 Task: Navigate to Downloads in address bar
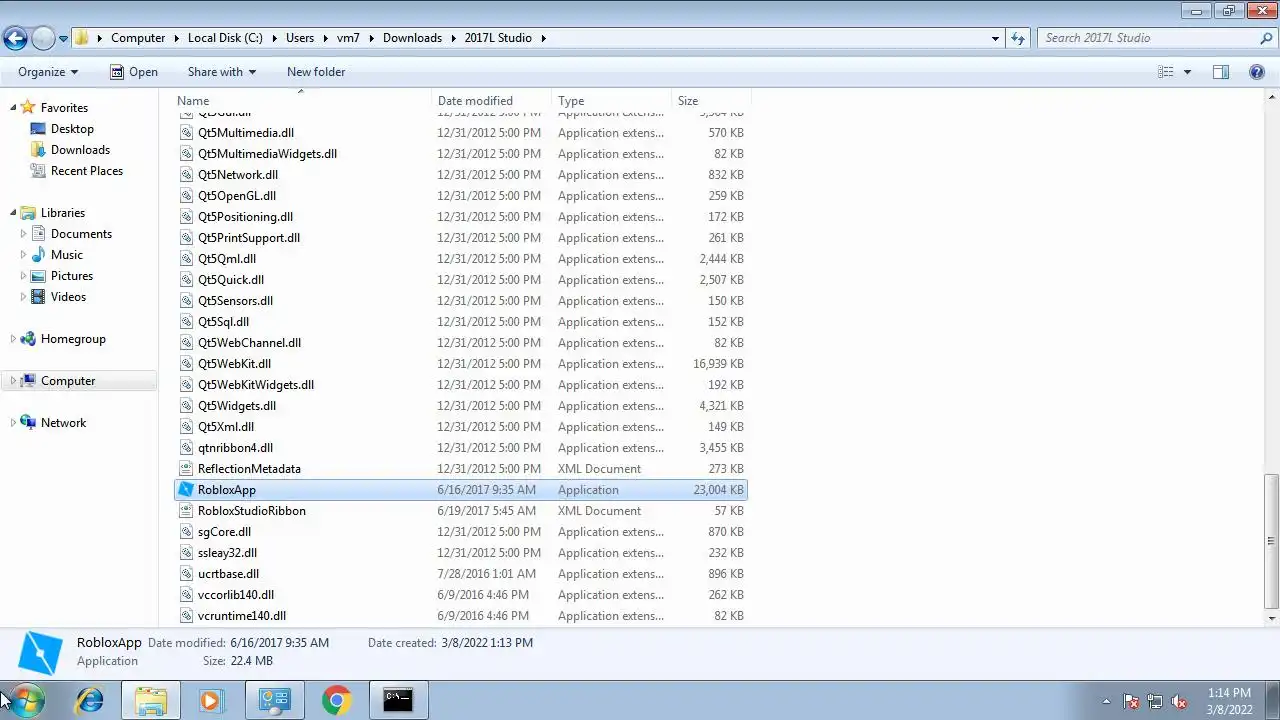tap(412, 38)
